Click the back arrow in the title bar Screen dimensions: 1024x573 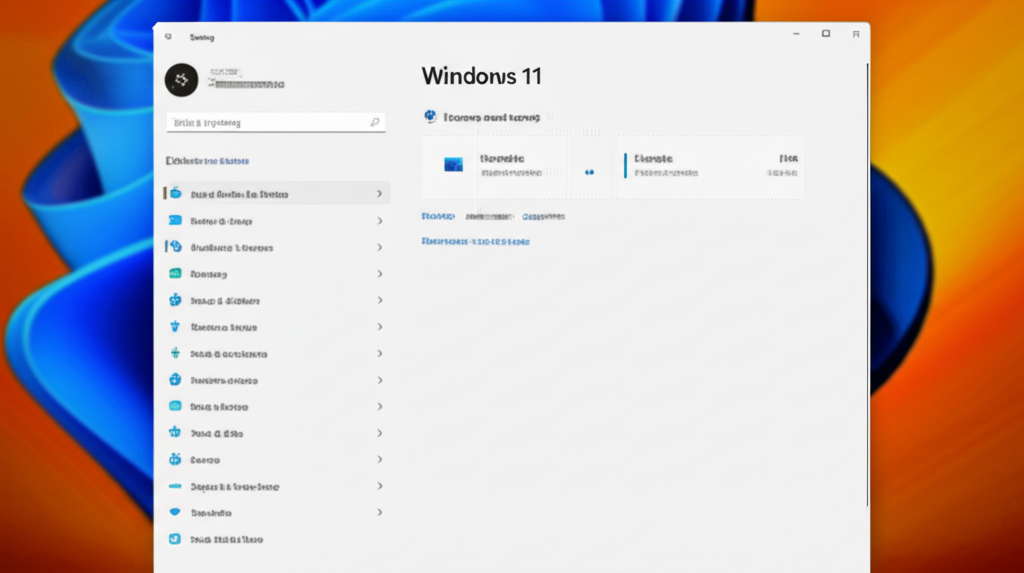pyautogui.click(x=168, y=37)
